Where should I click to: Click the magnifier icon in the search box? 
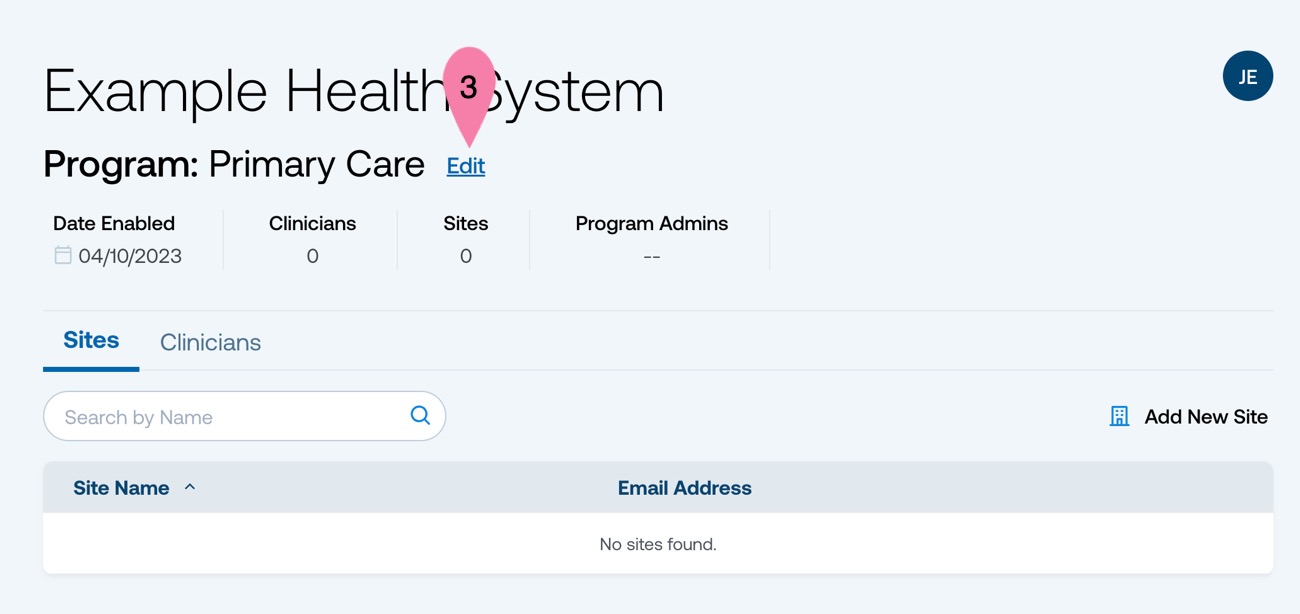point(420,415)
